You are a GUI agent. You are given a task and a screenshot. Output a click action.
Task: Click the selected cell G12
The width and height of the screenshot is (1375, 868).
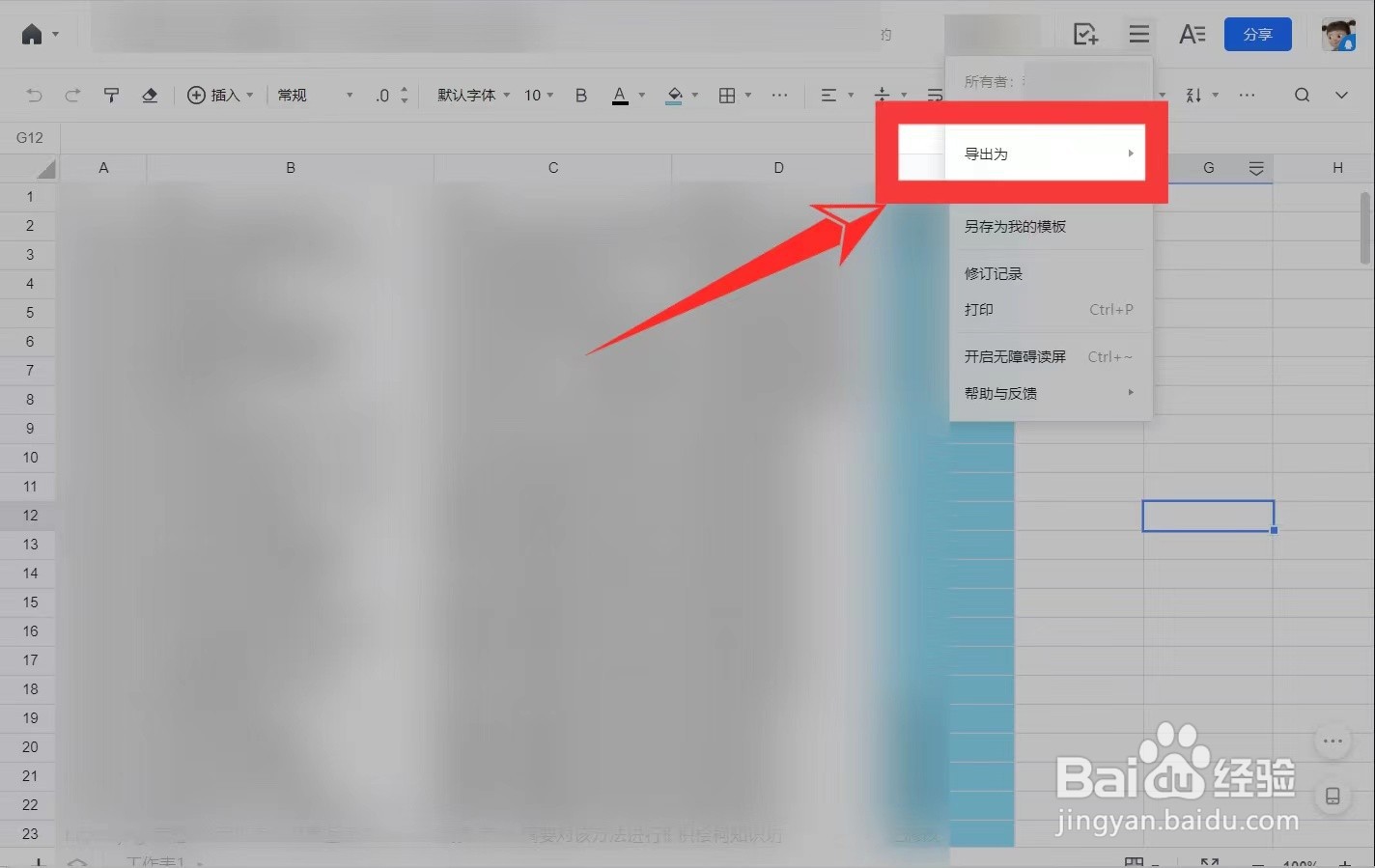[x=1208, y=516]
